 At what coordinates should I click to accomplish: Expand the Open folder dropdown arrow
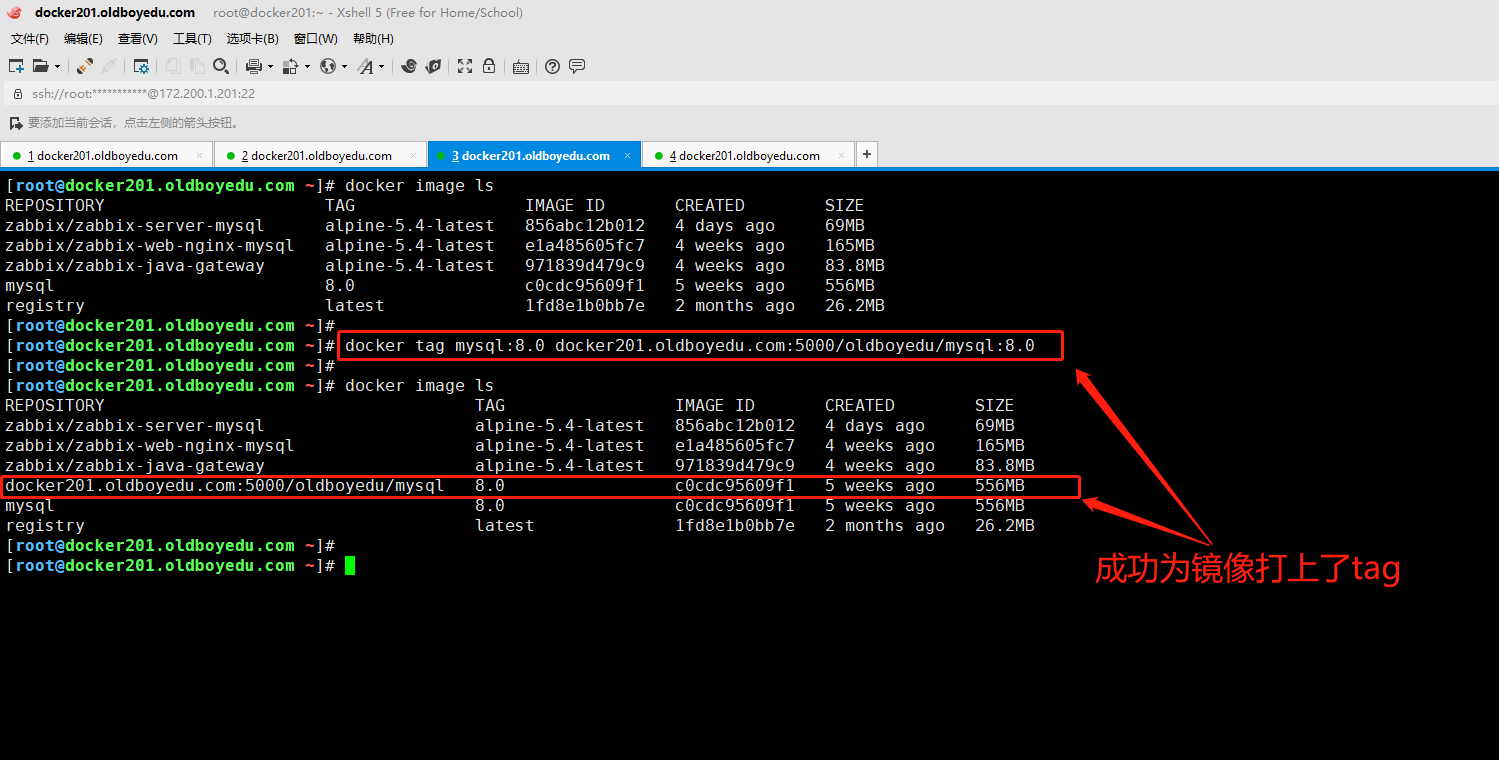tap(57, 67)
